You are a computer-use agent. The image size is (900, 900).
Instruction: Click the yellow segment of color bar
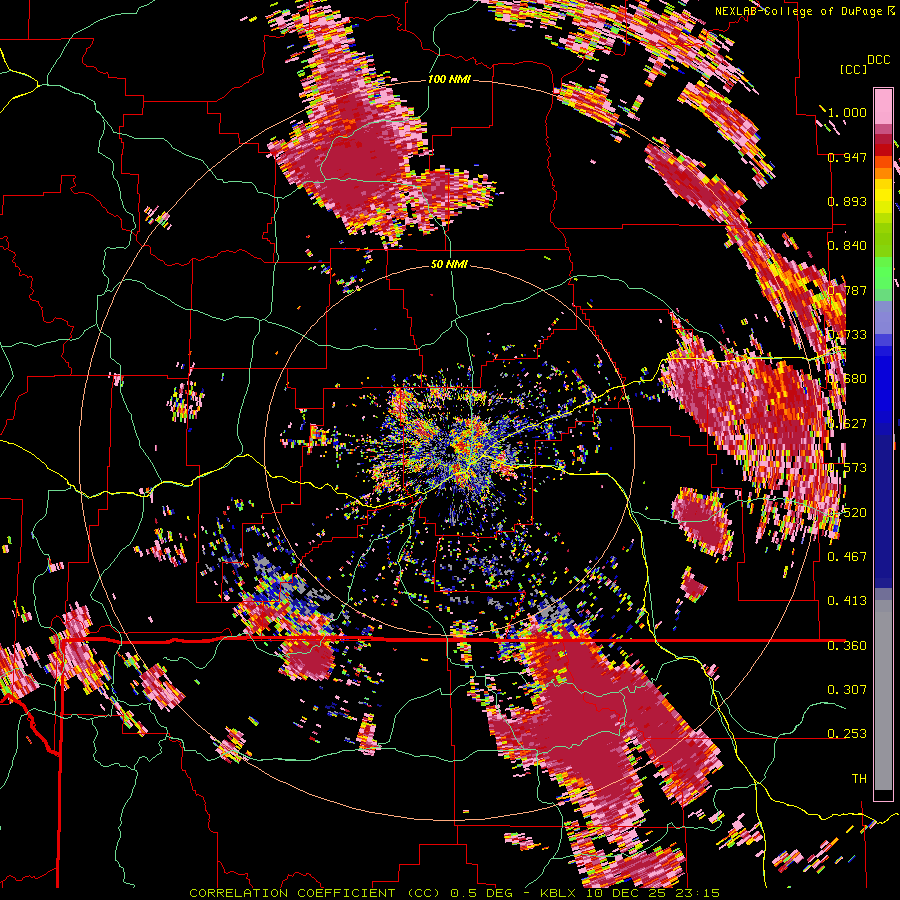pos(883,196)
